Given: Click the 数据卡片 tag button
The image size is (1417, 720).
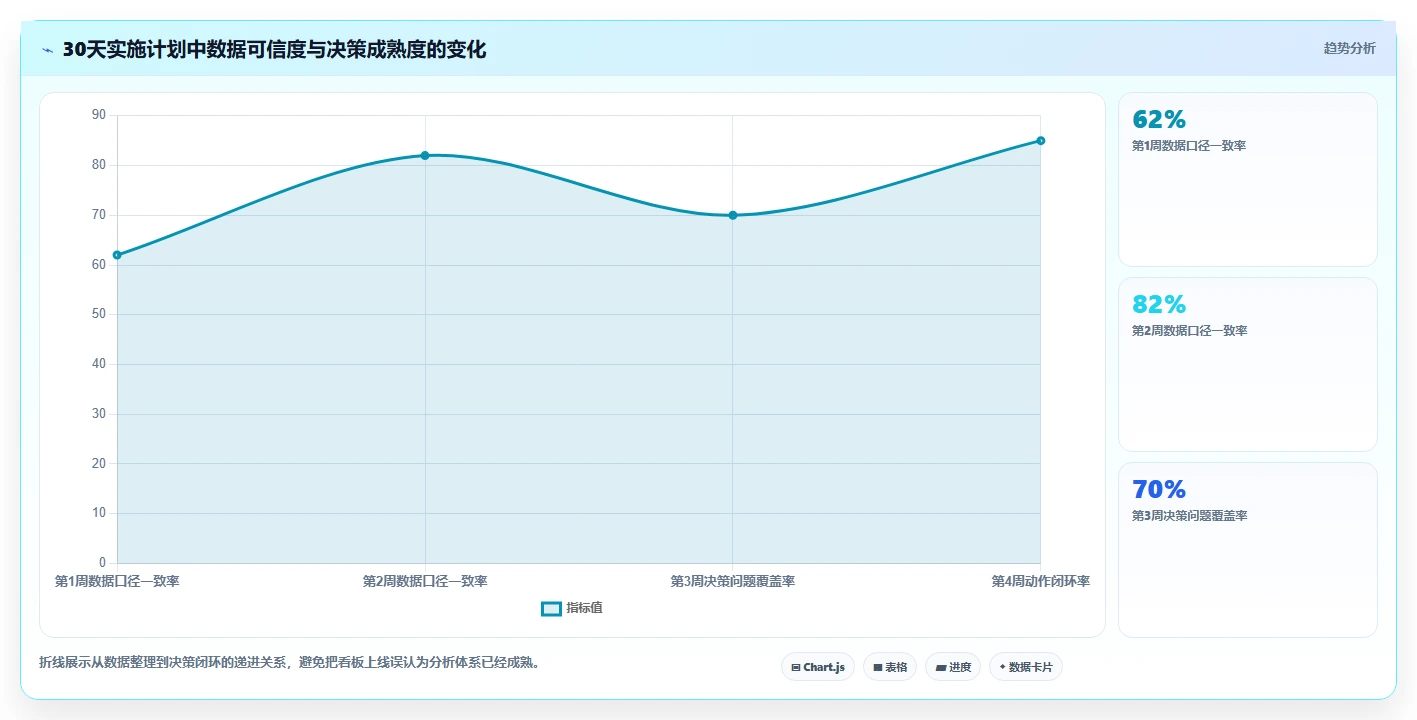Looking at the screenshot, I should (1026, 667).
